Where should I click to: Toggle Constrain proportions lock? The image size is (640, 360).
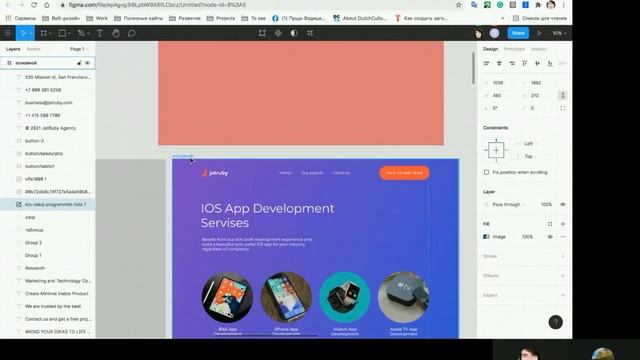point(562,96)
